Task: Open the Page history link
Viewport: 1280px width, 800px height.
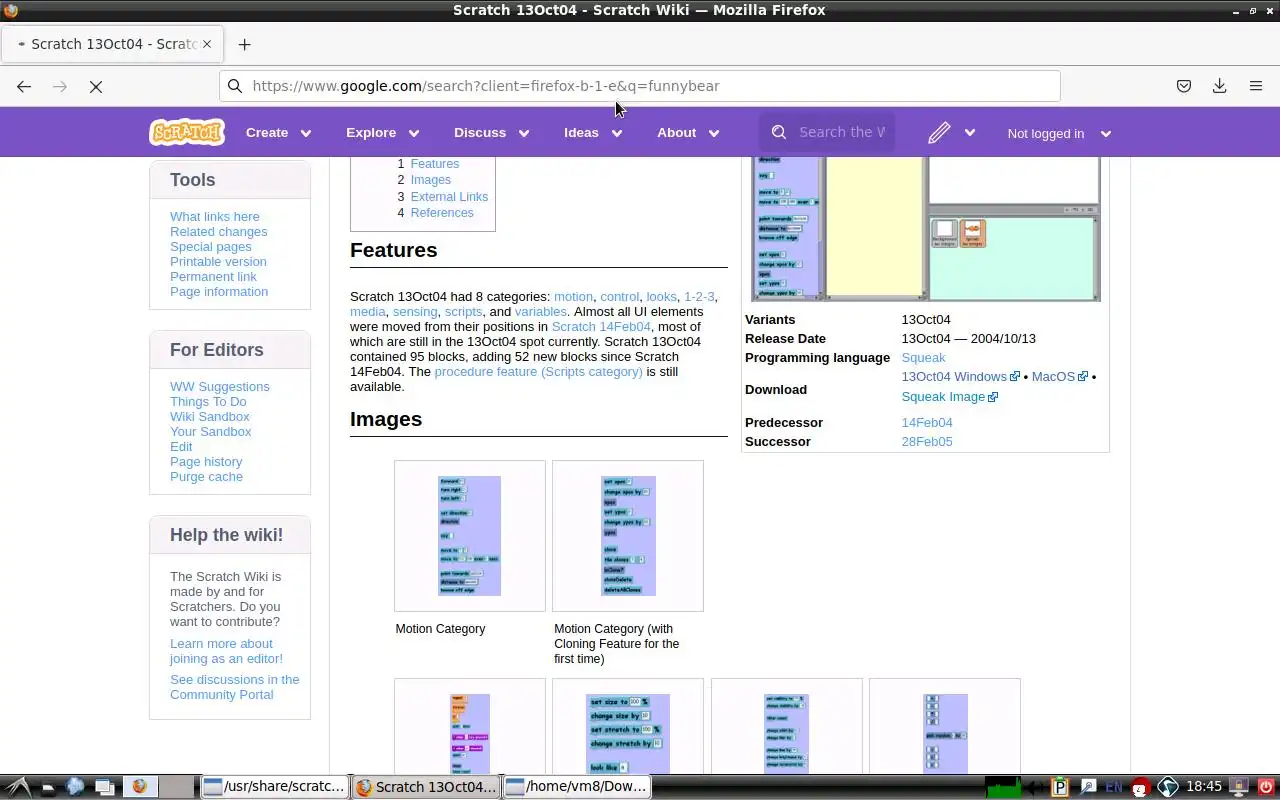Action: 206,461
